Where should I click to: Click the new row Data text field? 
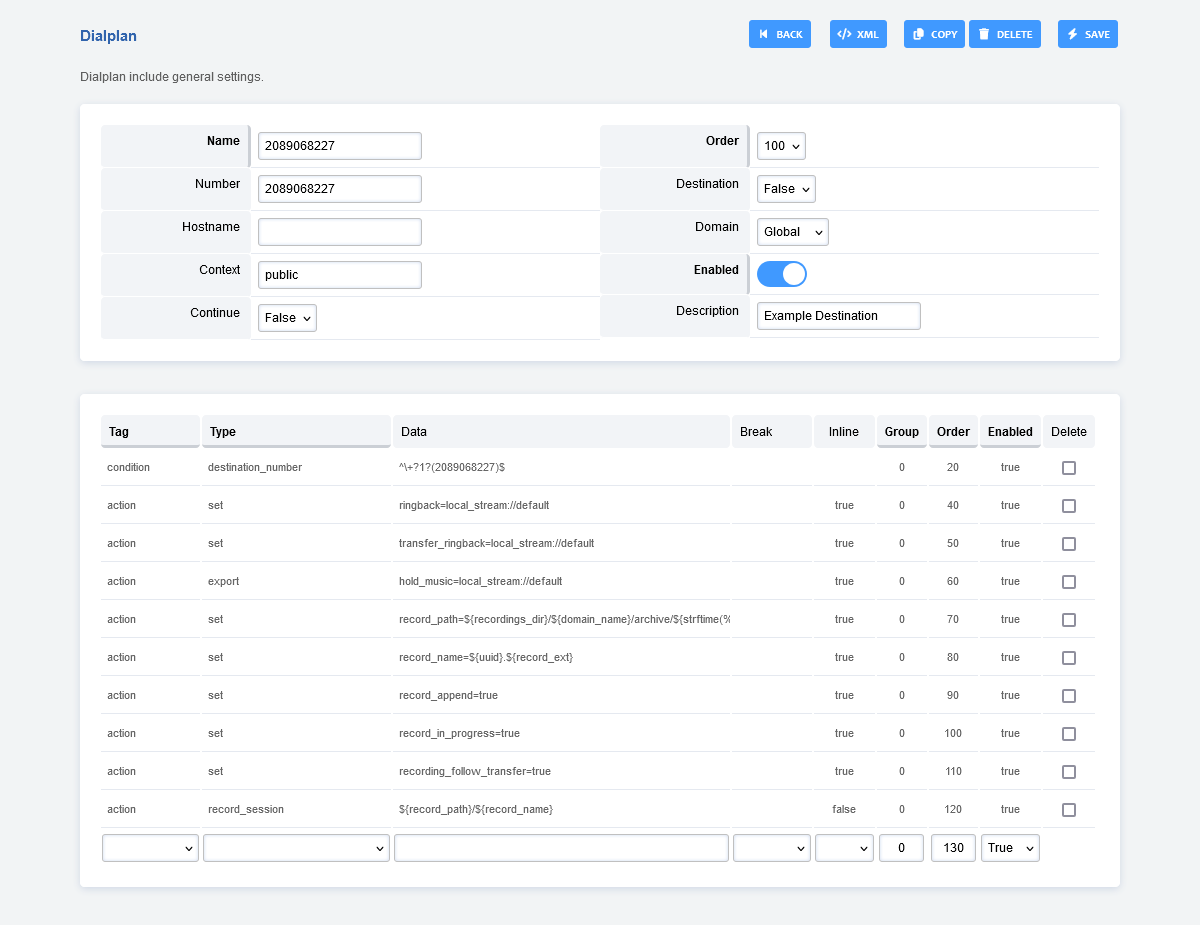pyautogui.click(x=561, y=848)
